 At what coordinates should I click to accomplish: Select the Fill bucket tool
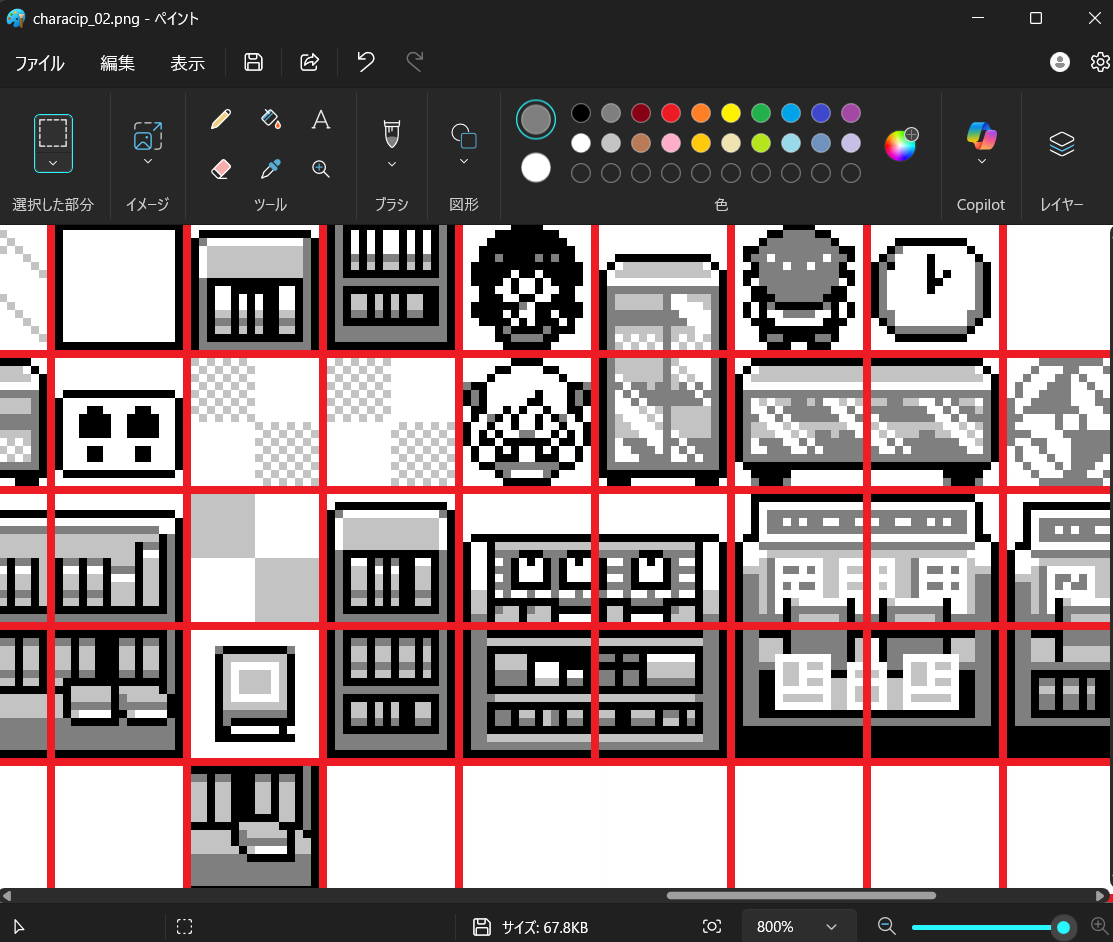click(270, 120)
